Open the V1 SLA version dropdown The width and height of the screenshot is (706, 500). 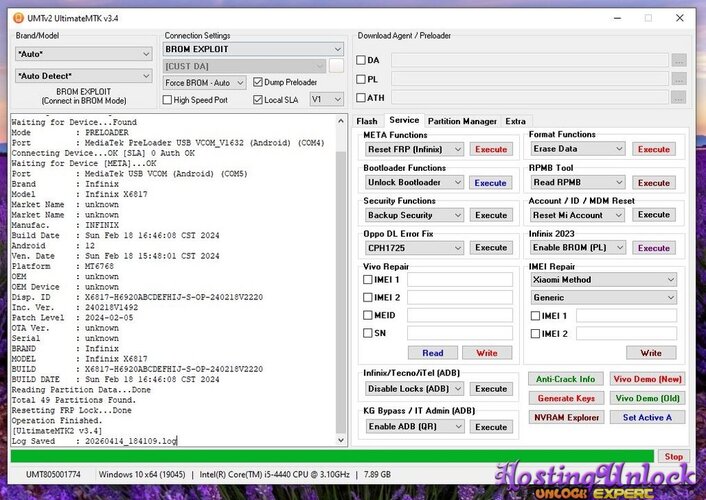(x=326, y=99)
